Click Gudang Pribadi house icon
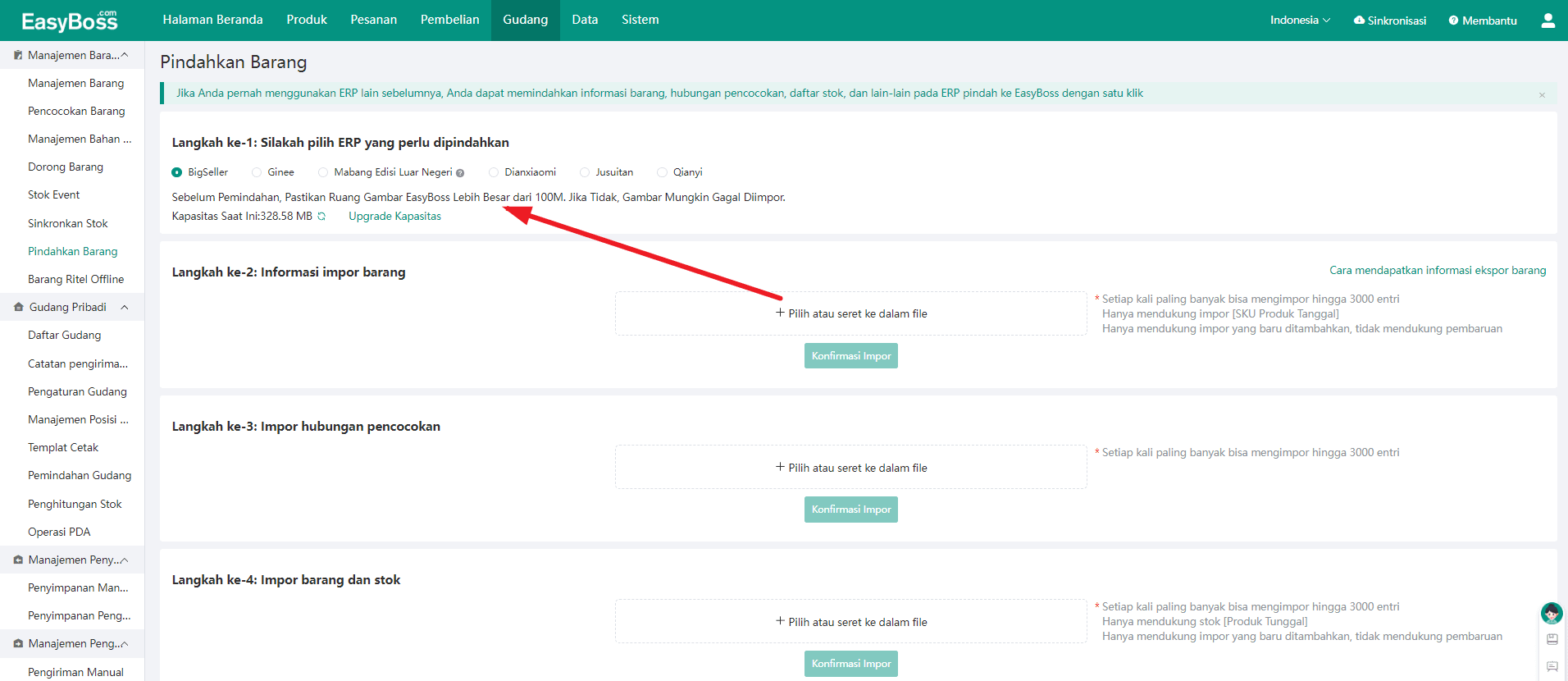 [x=18, y=307]
